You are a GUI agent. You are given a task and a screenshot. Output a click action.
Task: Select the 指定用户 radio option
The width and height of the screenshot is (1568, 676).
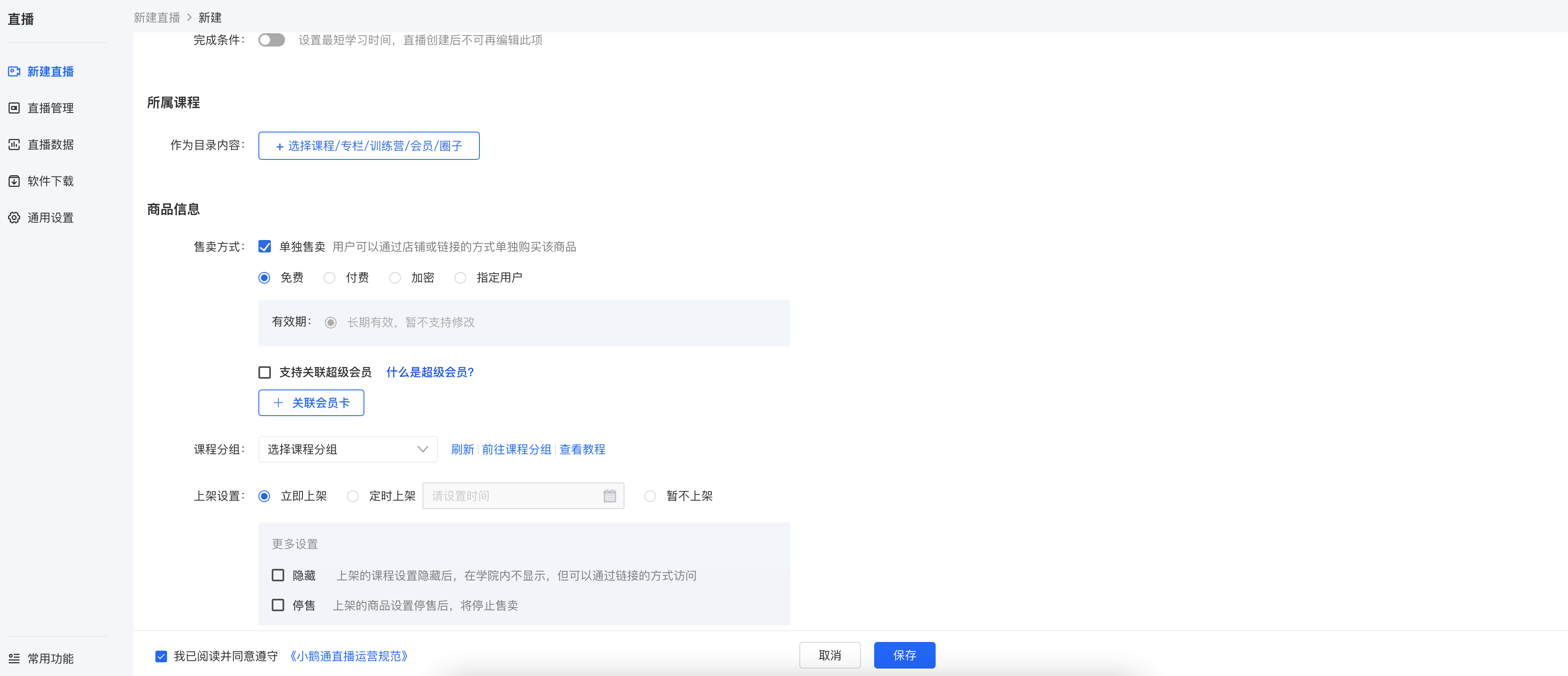coord(460,278)
